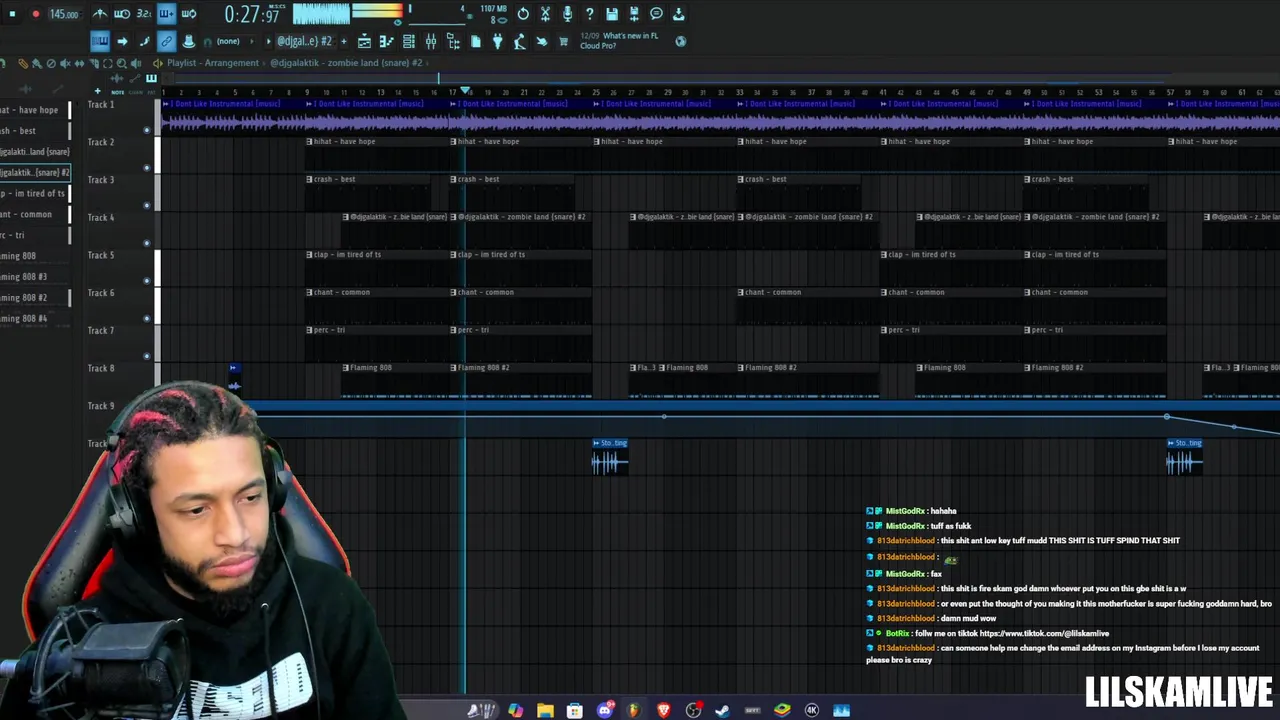This screenshot has height=720, width=1280.
Task: Select 'common' chant clip in picker panel
Action: click(x=34, y=214)
